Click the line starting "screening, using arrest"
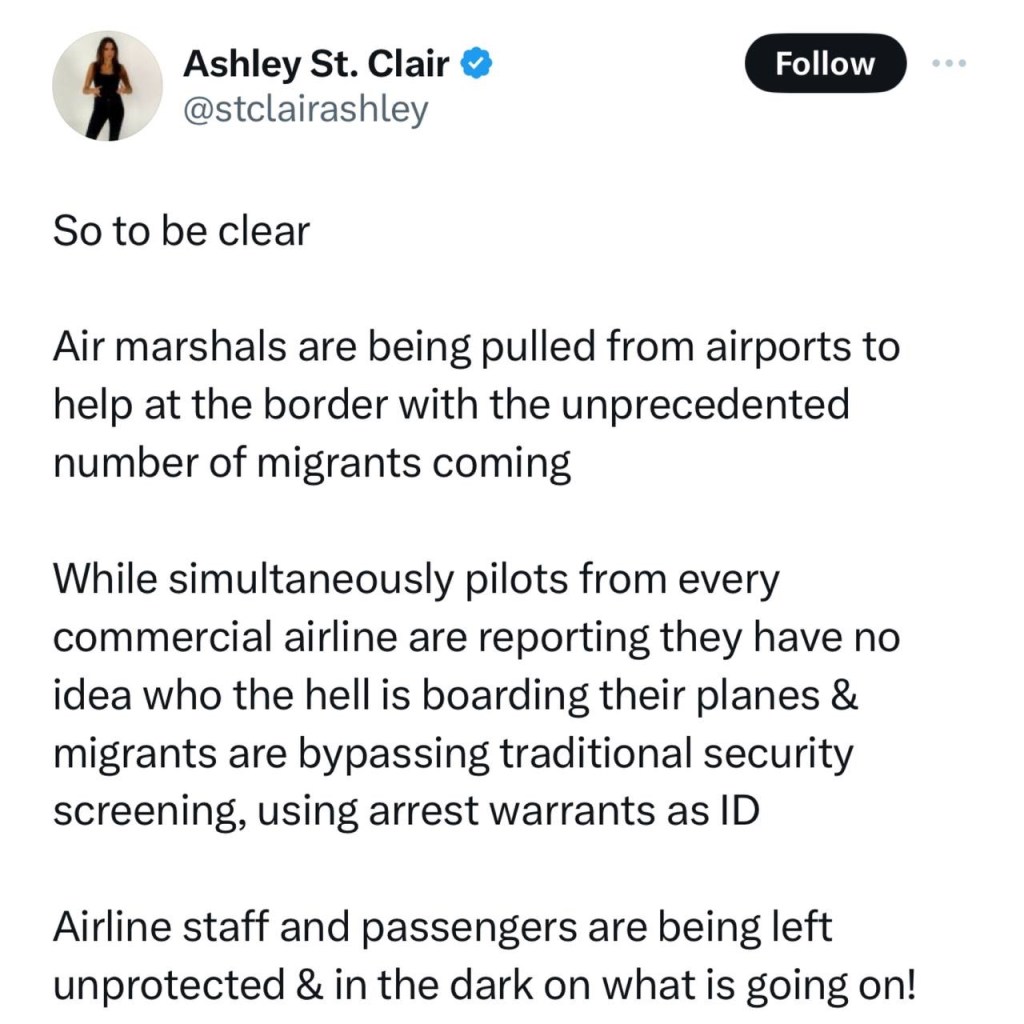 (x=405, y=811)
